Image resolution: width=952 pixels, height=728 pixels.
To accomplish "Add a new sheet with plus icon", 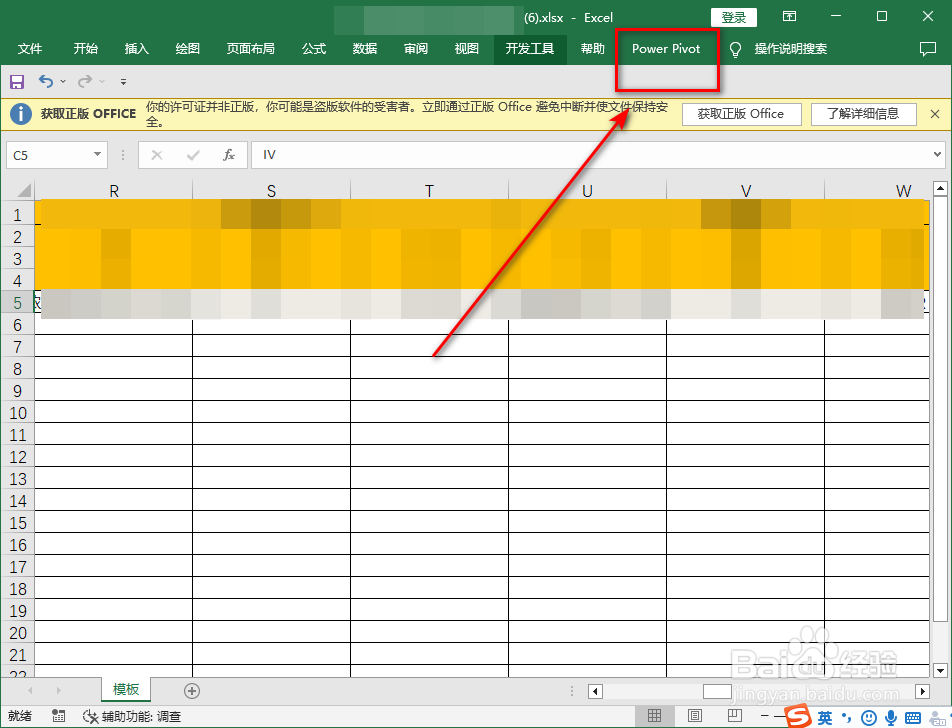I will point(192,691).
